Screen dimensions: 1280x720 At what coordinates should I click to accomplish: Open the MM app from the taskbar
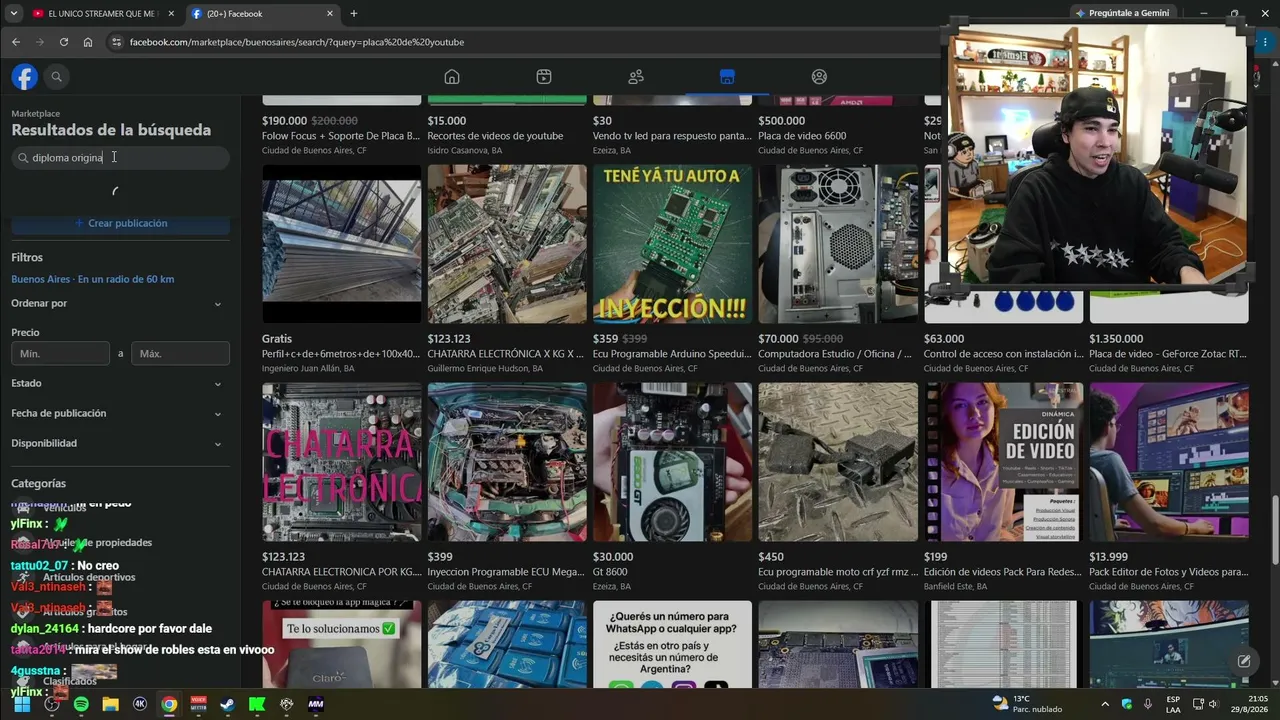pyautogui.click(x=316, y=704)
